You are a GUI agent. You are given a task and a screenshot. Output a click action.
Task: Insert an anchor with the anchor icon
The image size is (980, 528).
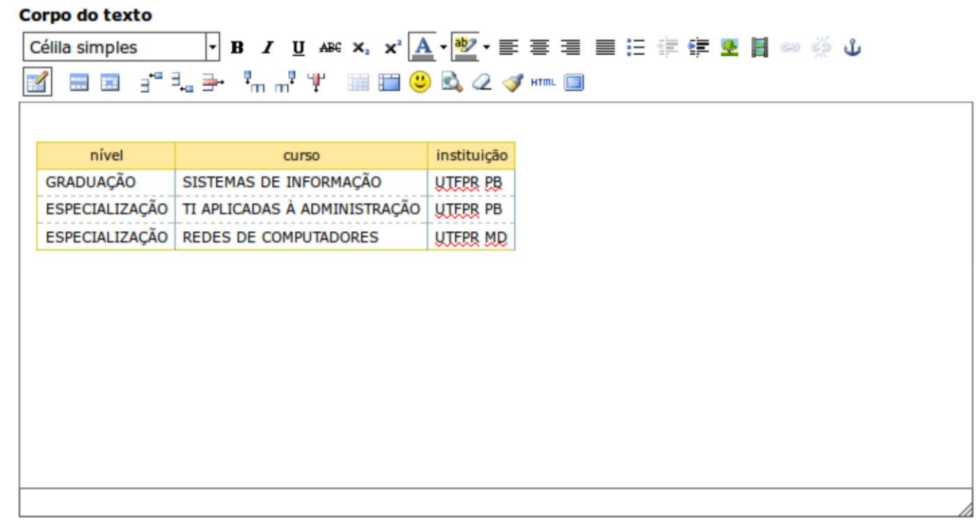point(853,47)
